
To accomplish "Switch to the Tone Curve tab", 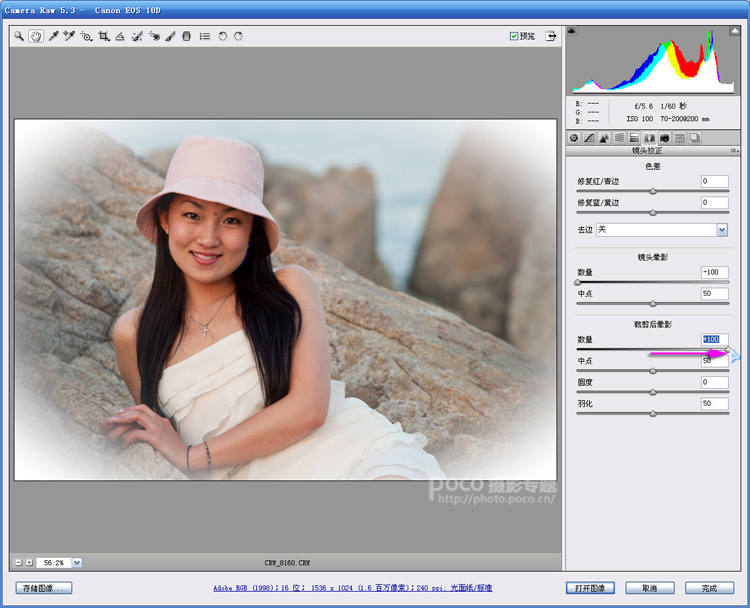I will pyautogui.click(x=589, y=138).
